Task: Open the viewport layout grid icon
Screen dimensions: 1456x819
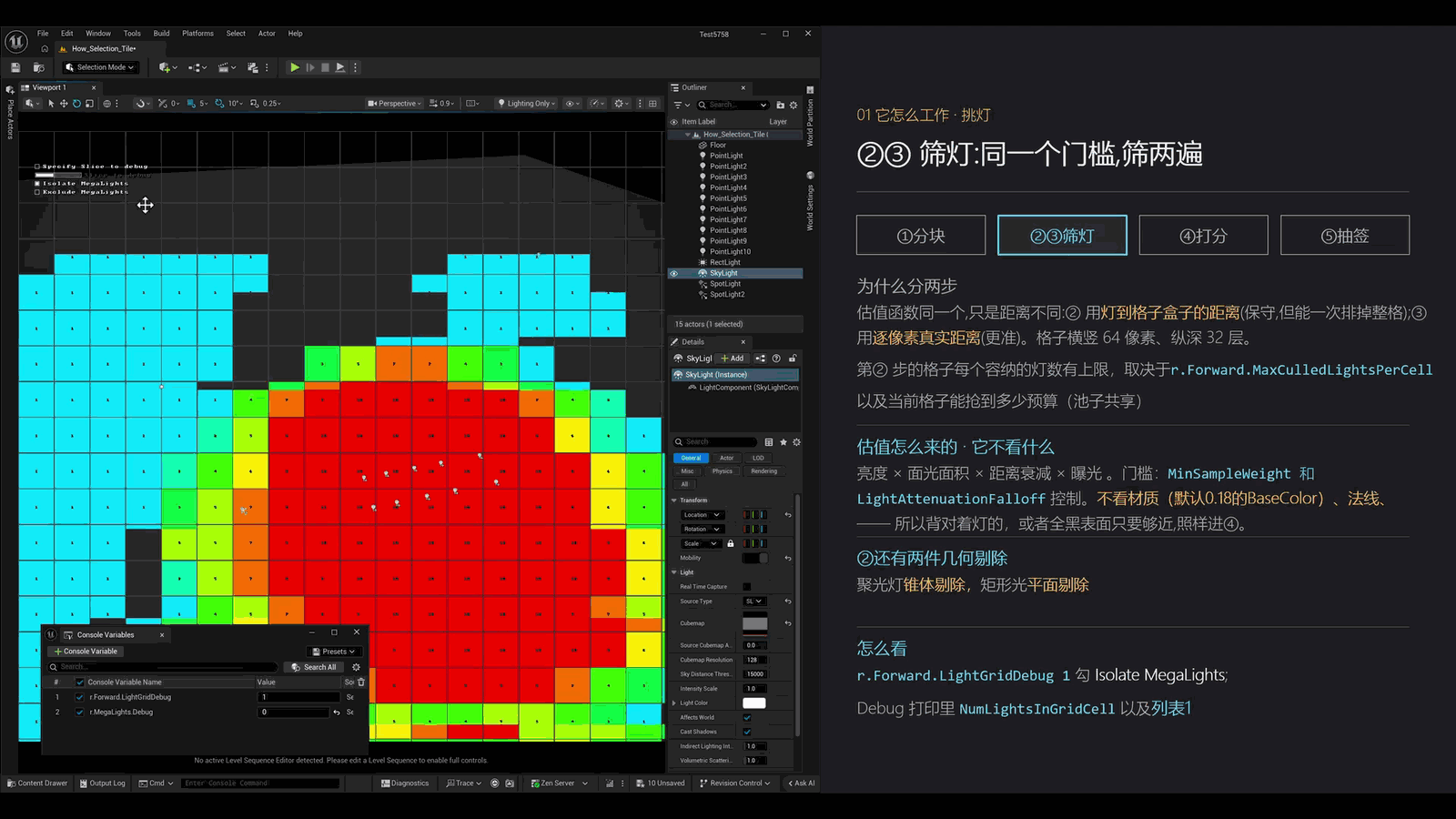Action: pos(652,104)
